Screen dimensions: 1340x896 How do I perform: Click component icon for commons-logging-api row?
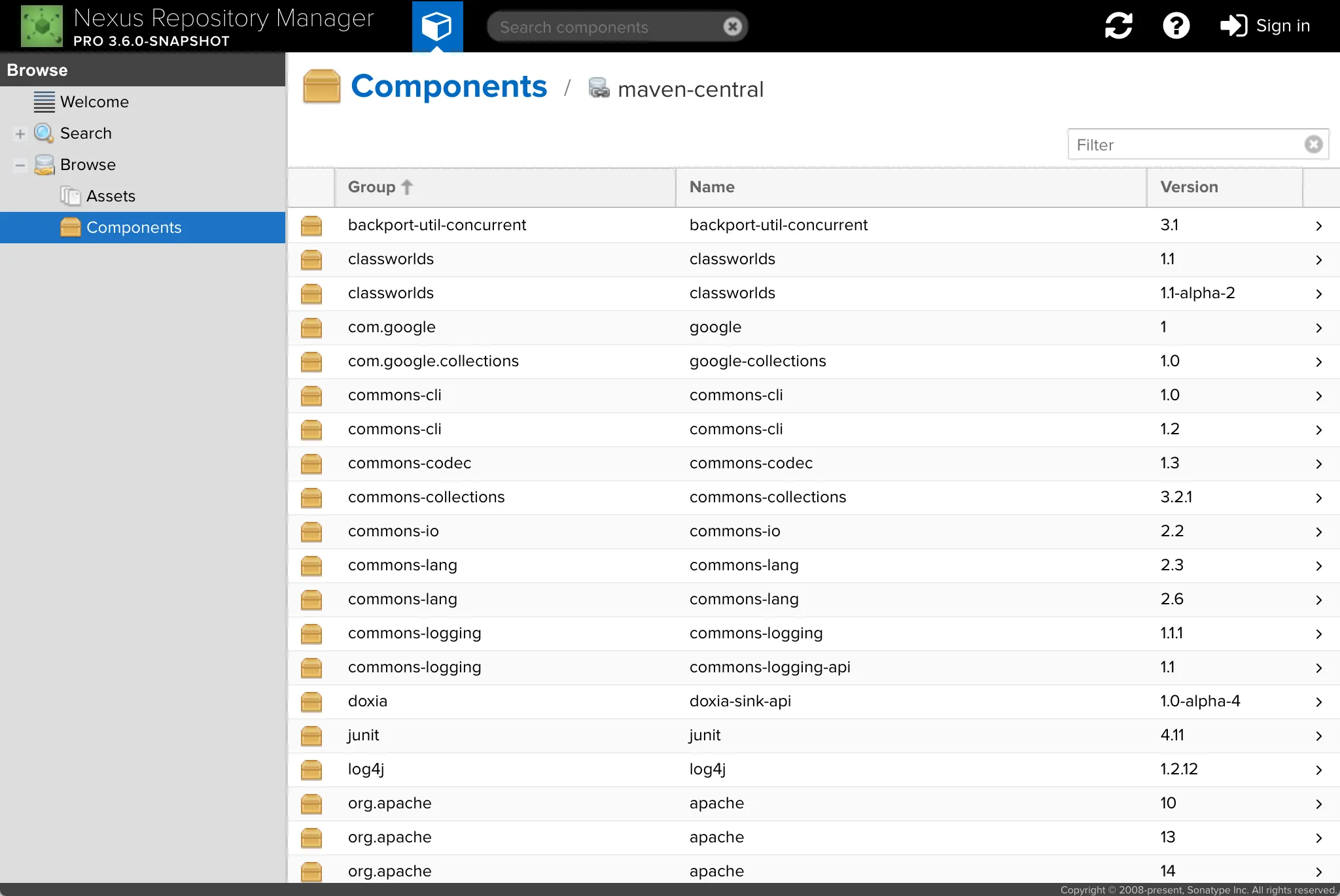(x=311, y=668)
